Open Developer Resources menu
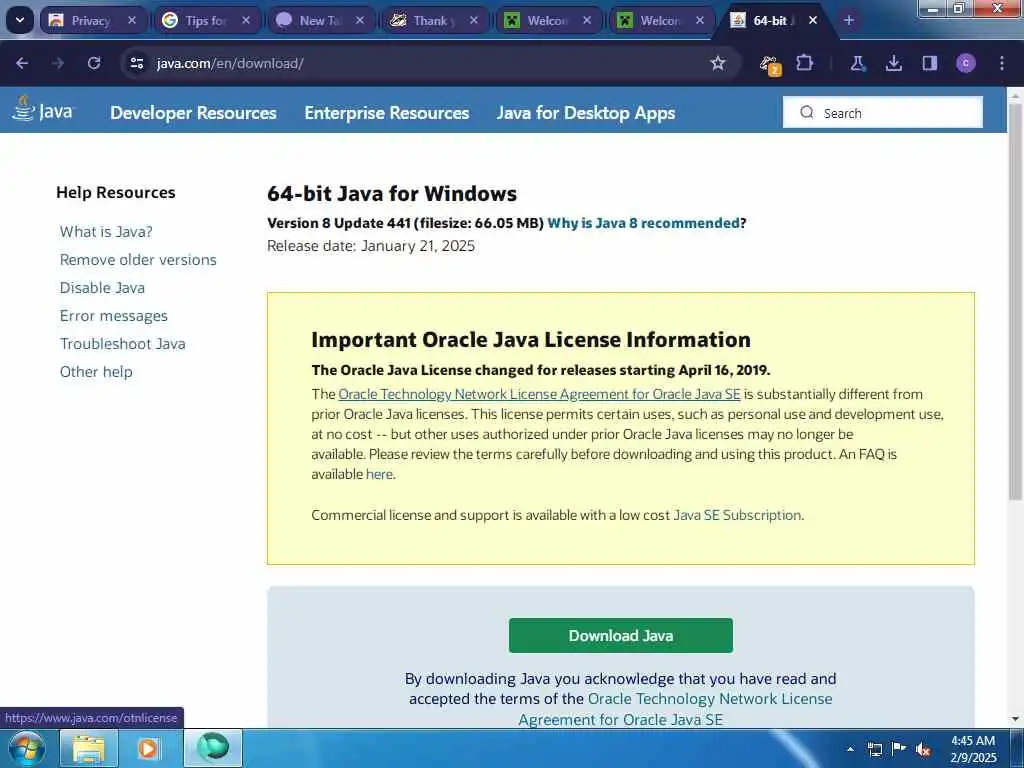The image size is (1024, 768). pyautogui.click(x=193, y=113)
